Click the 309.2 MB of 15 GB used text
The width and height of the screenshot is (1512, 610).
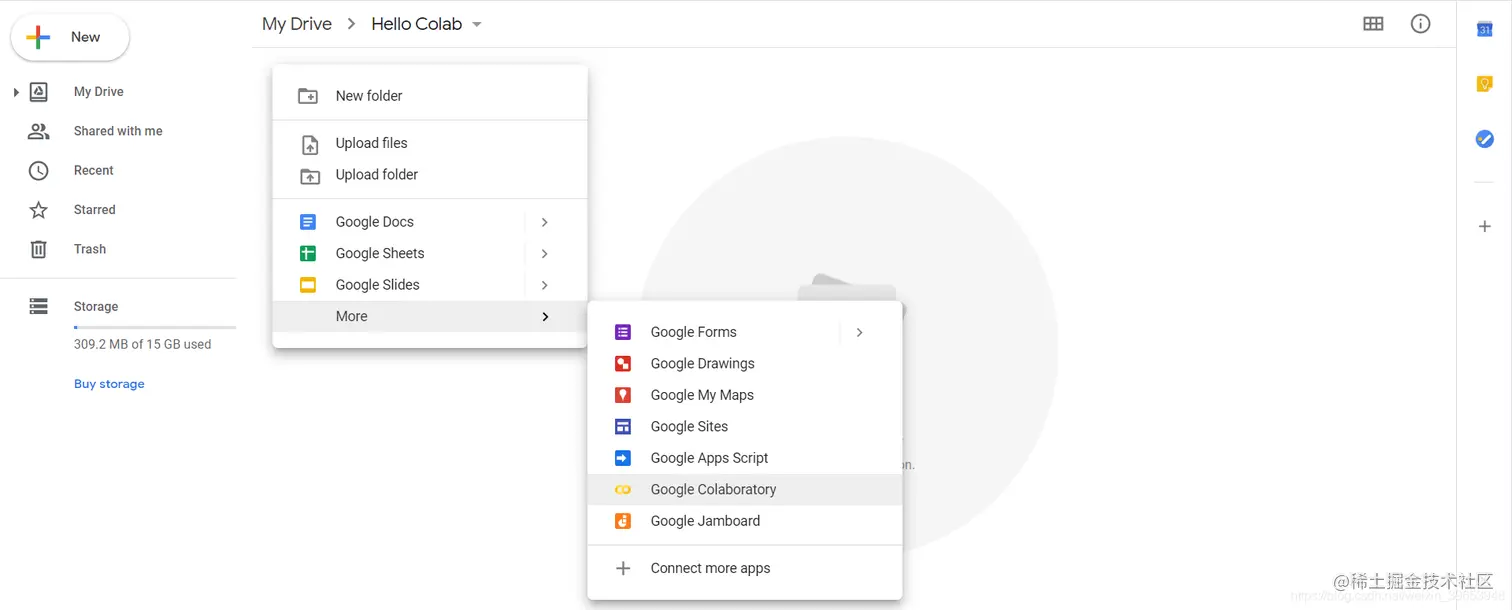142,344
